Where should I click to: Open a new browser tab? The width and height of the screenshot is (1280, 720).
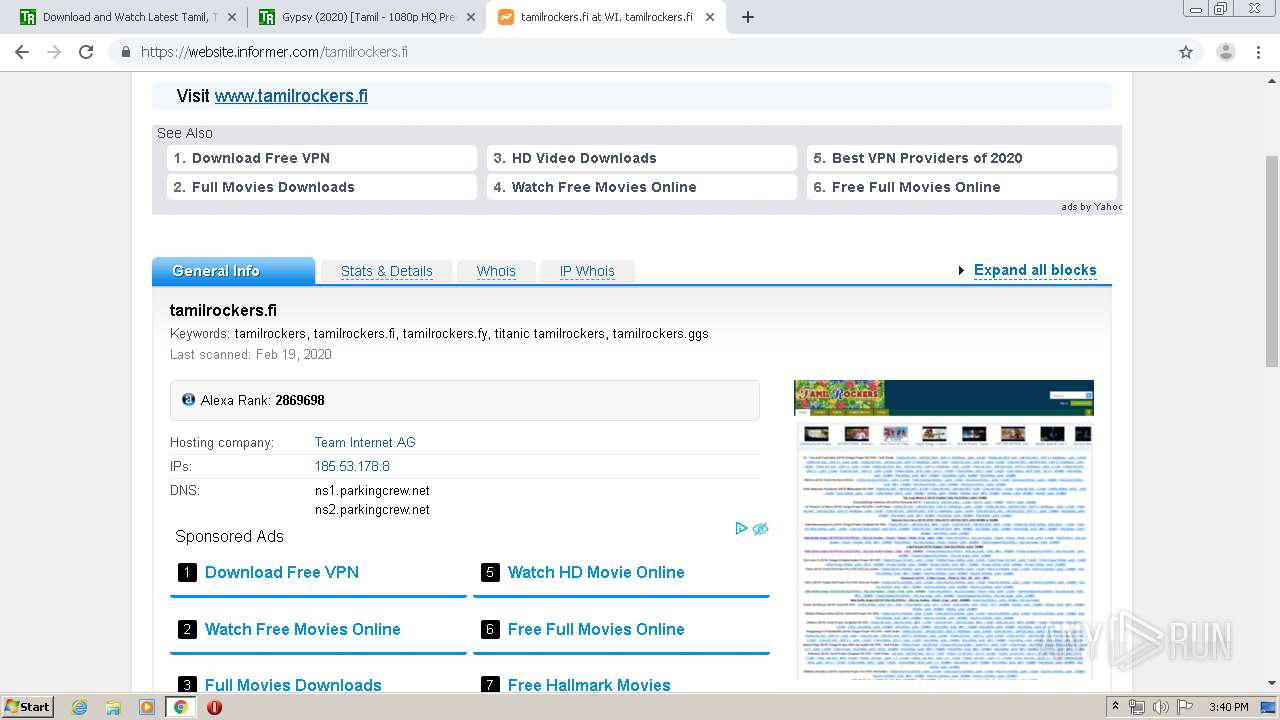[748, 17]
